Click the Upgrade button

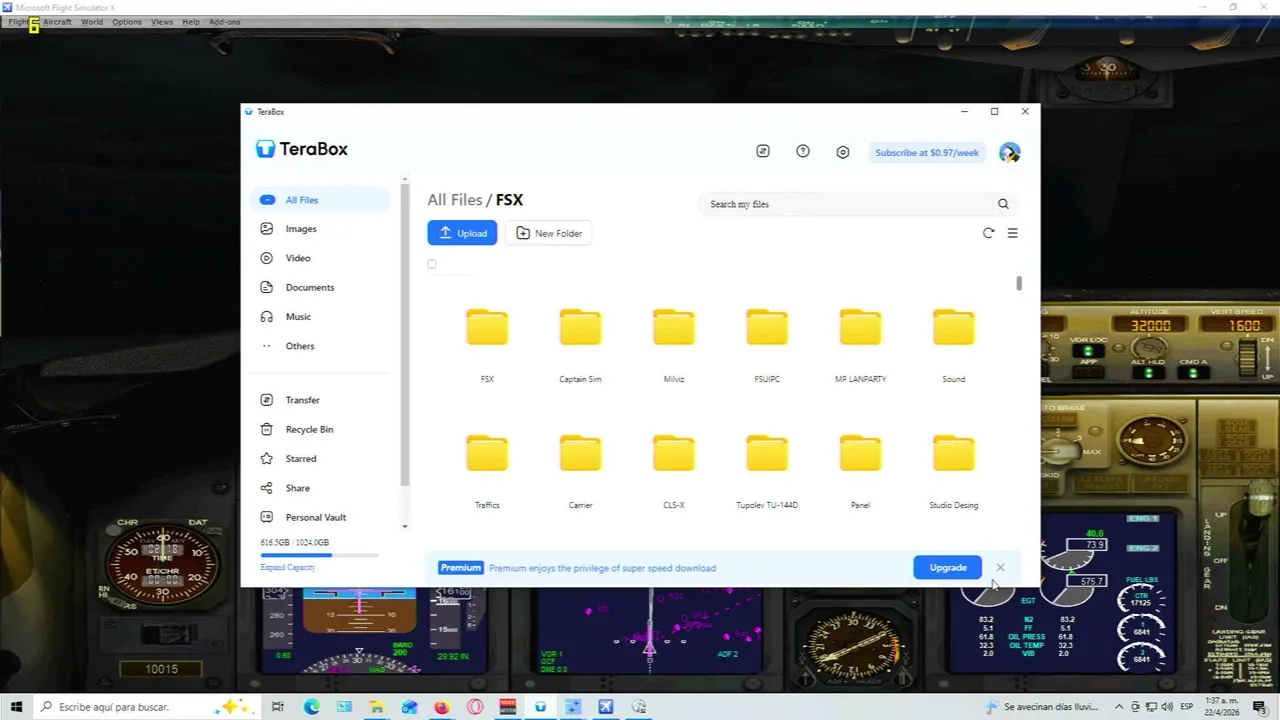coord(947,568)
